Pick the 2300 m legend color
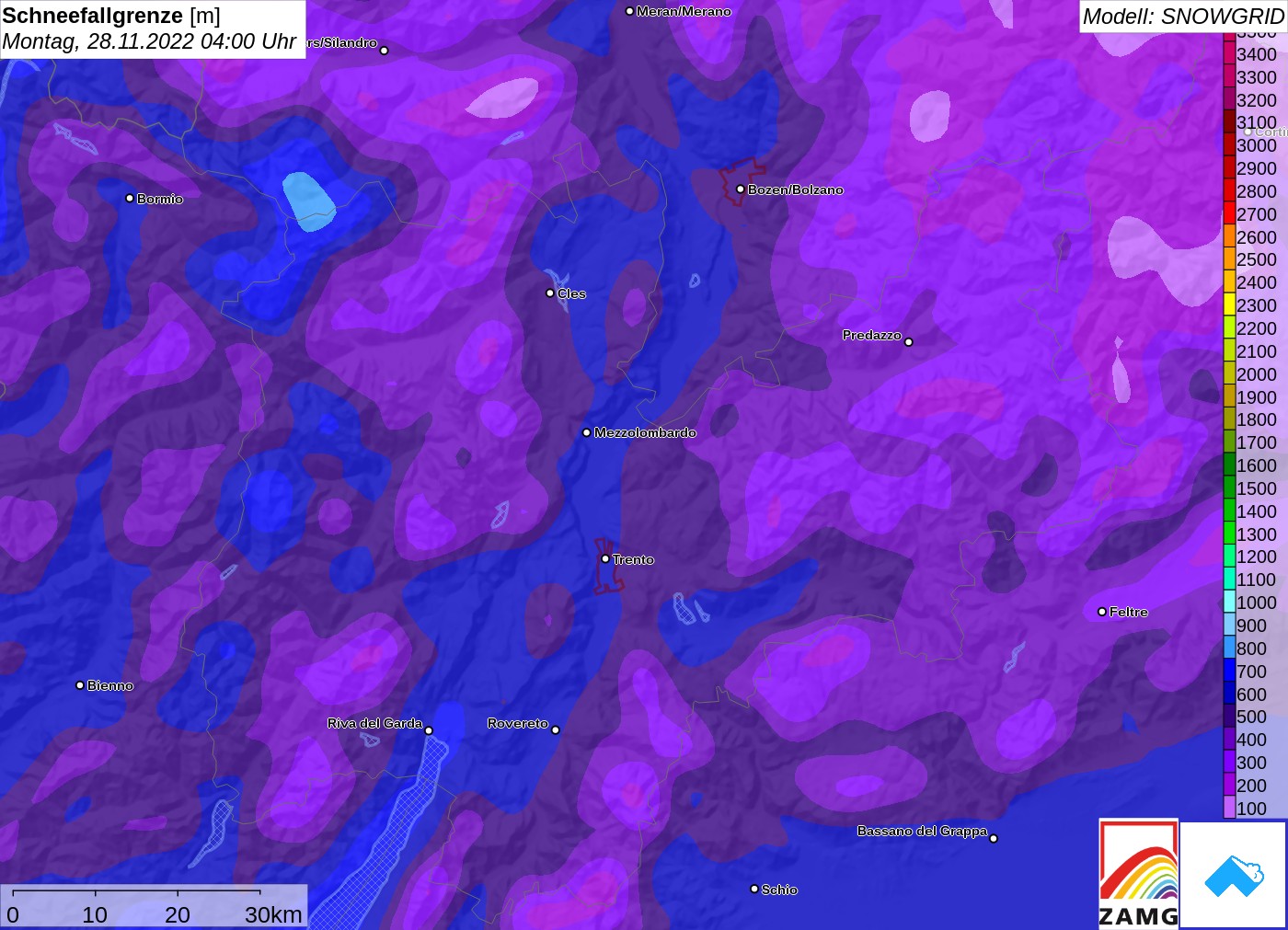Viewport: 1288px width, 930px height. click(x=1229, y=305)
